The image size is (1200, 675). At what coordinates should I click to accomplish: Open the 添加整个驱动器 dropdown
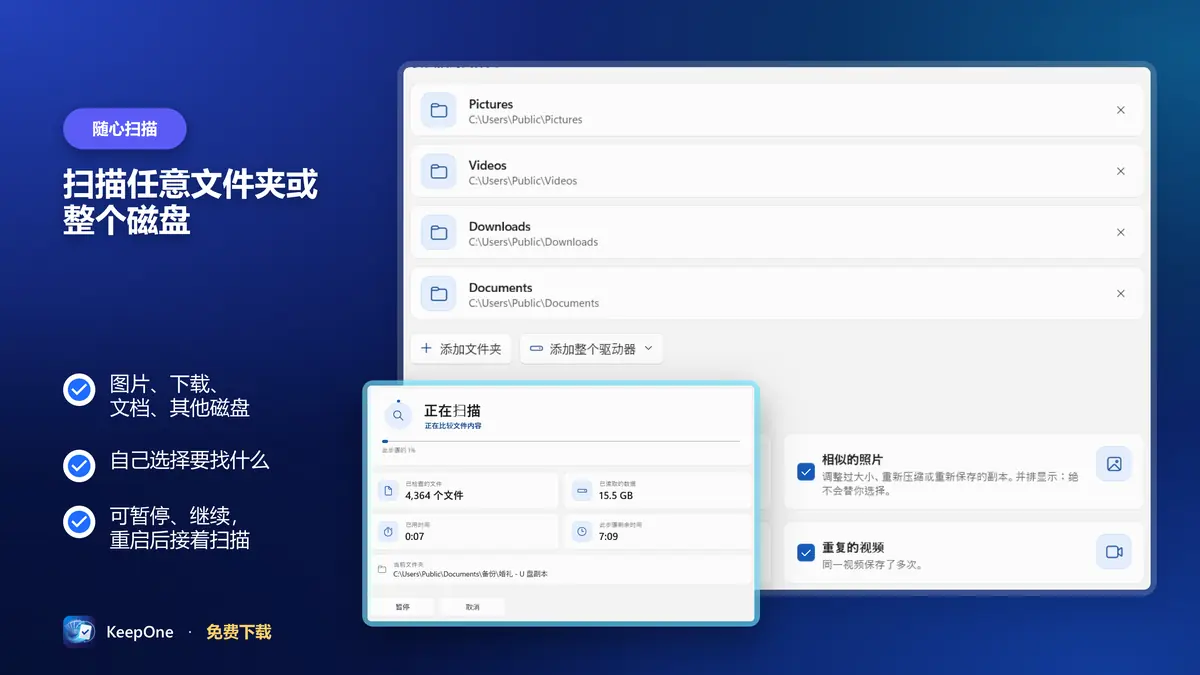coord(591,349)
